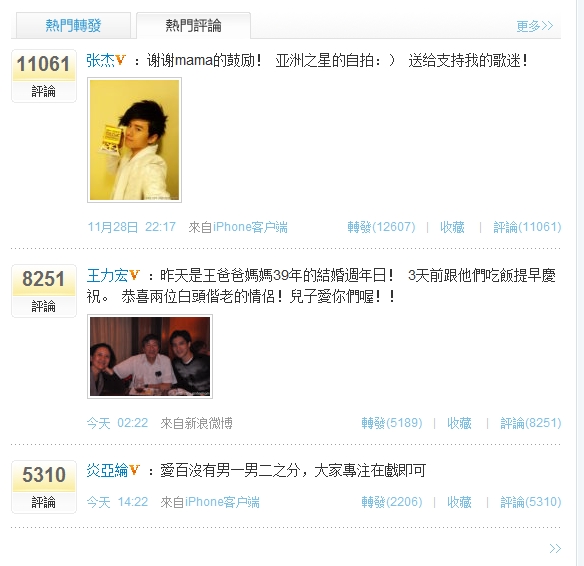Screen dimensions: 584x566
Task: Click 評論(11061) on 张杰's post
Action: click(527, 227)
